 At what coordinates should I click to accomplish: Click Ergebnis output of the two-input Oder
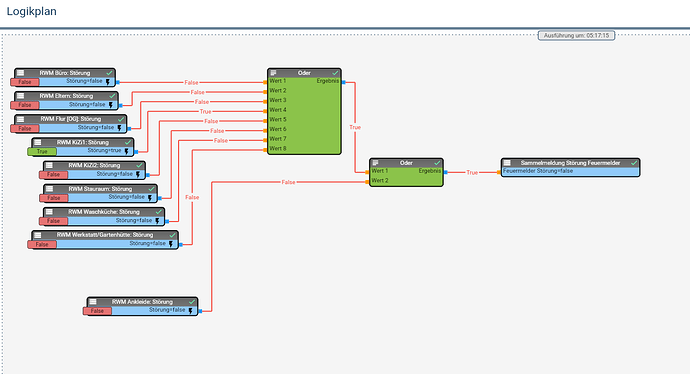(429, 171)
